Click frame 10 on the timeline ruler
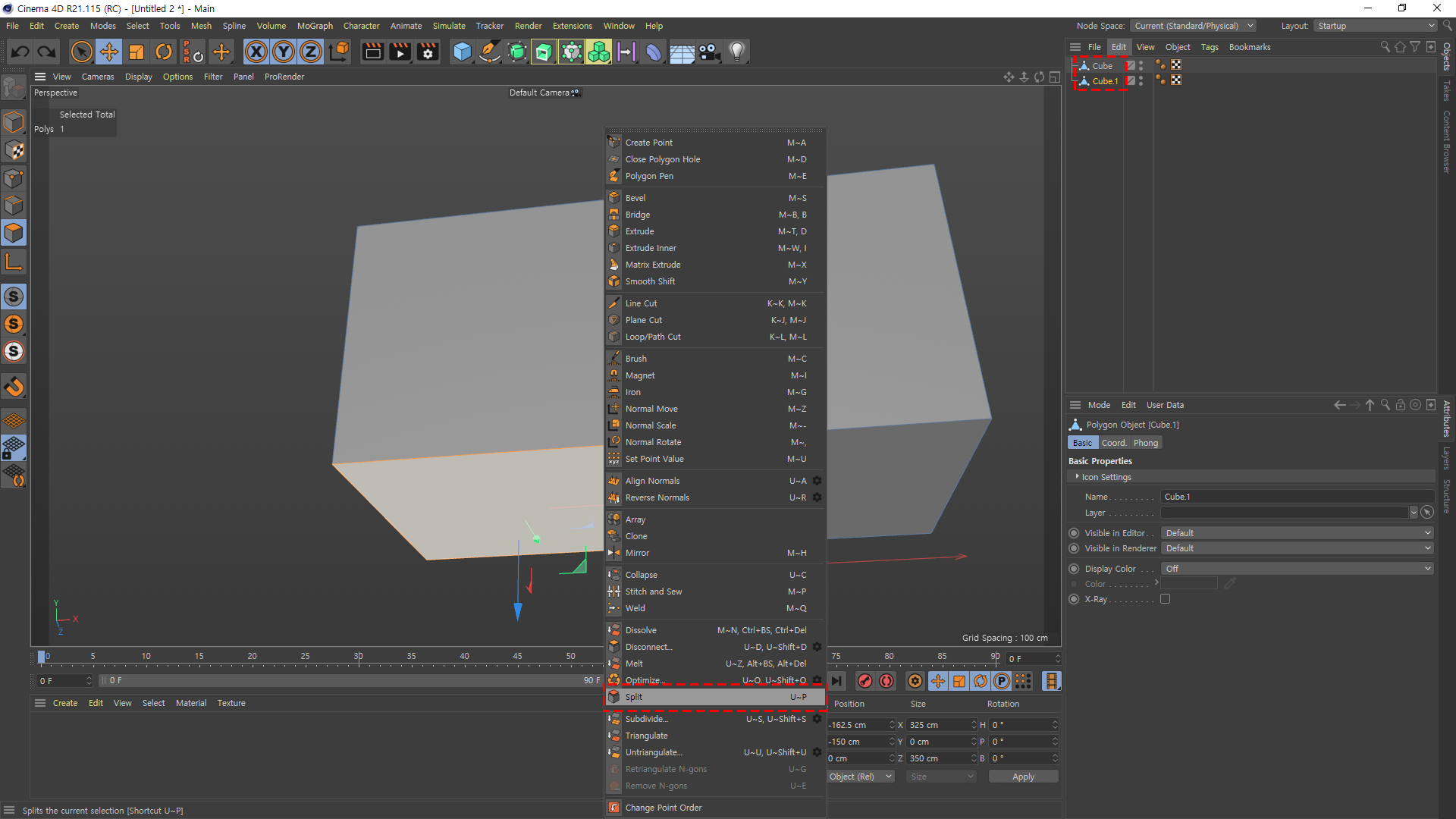This screenshot has width=1456, height=819. coord(146,657)
